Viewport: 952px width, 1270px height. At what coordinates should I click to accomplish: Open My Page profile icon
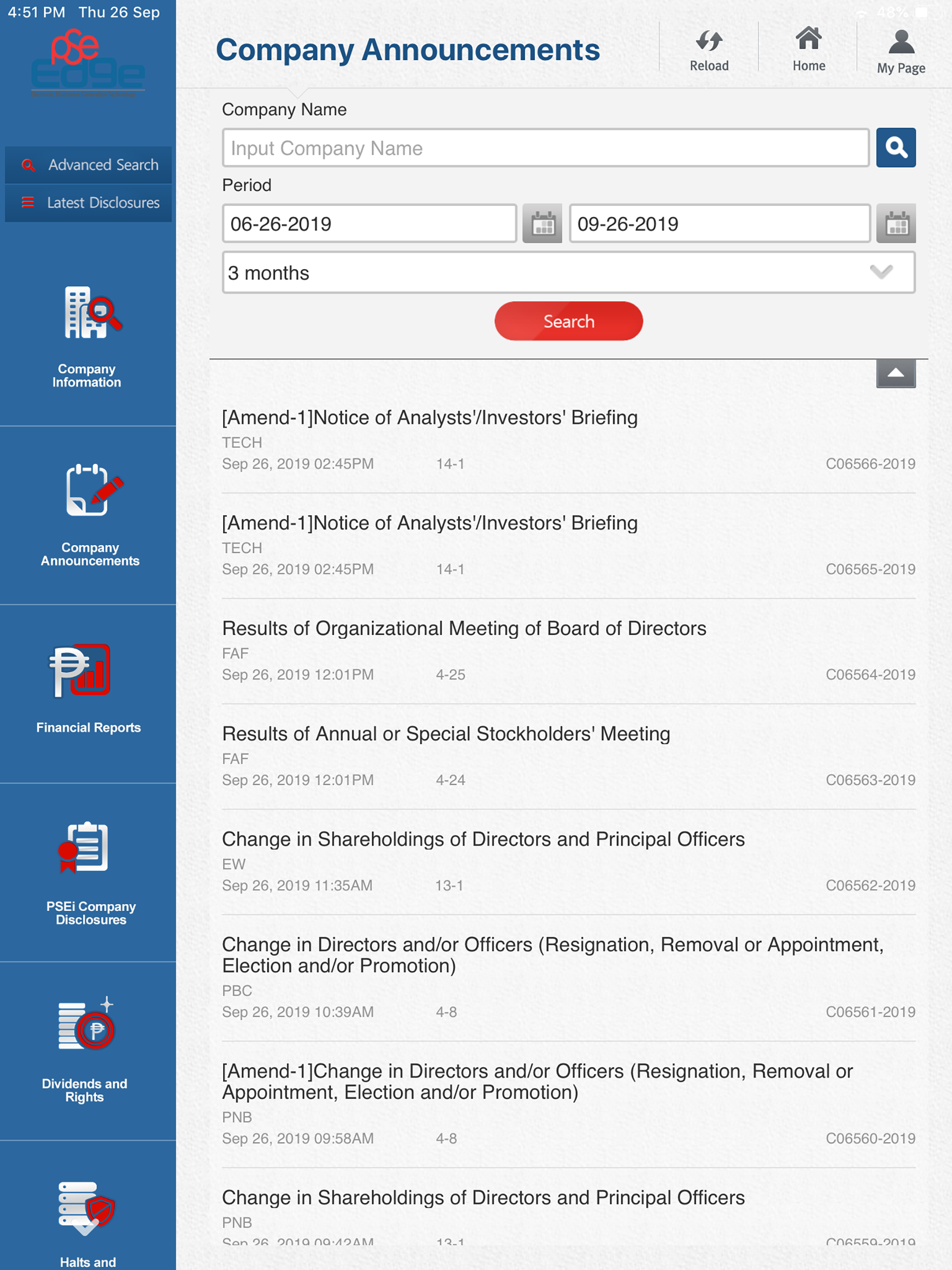901,42
